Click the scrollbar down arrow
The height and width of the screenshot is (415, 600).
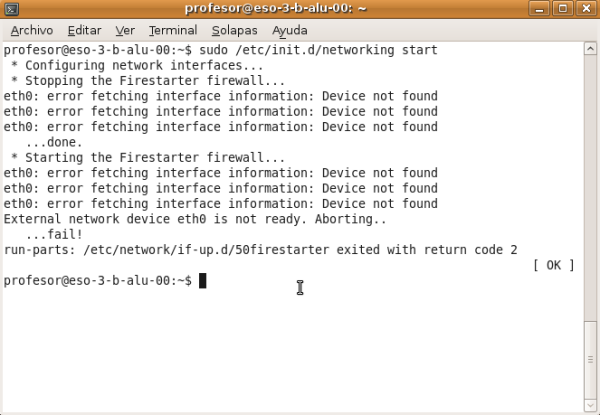pyautogui.click(x=590, y=405)
